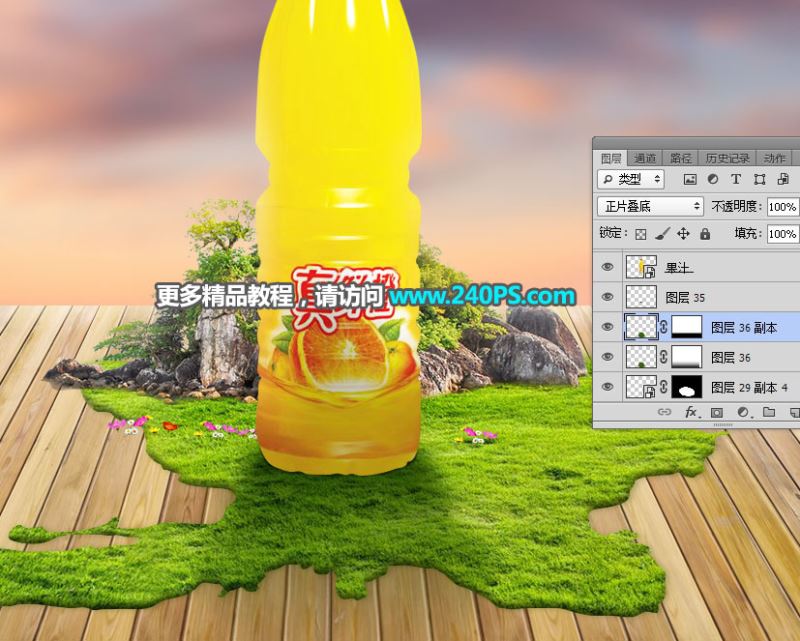
Task: Open the 历史记录 tab
Action: [726, 158]
